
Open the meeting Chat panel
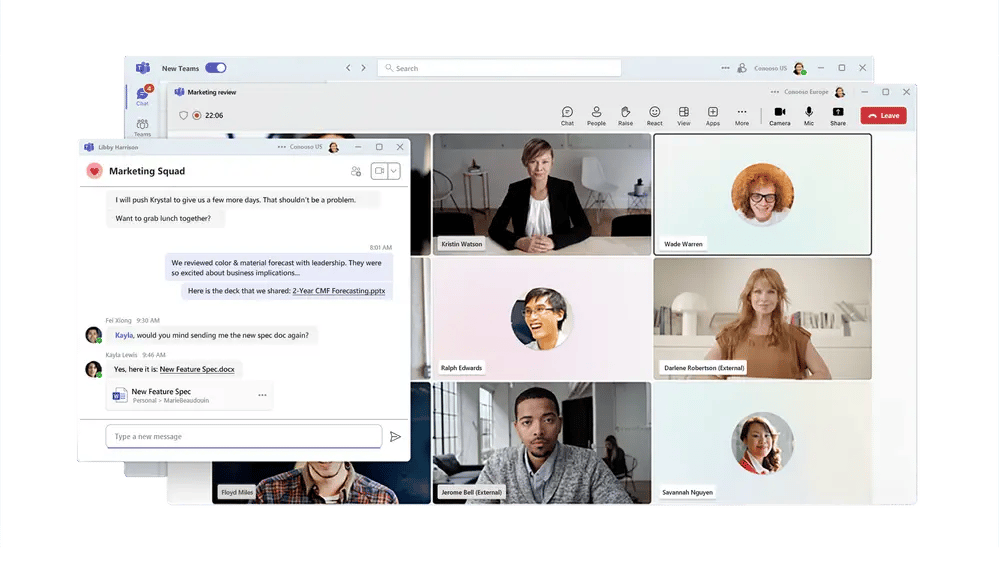(567, 116)
